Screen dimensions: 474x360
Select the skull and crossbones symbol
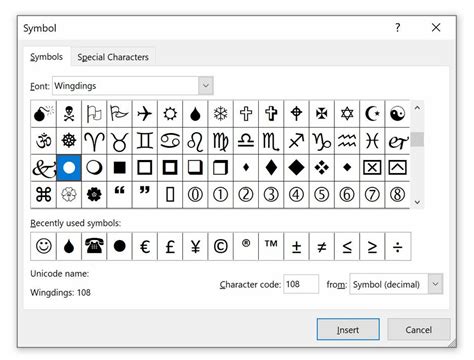[69, 114]
